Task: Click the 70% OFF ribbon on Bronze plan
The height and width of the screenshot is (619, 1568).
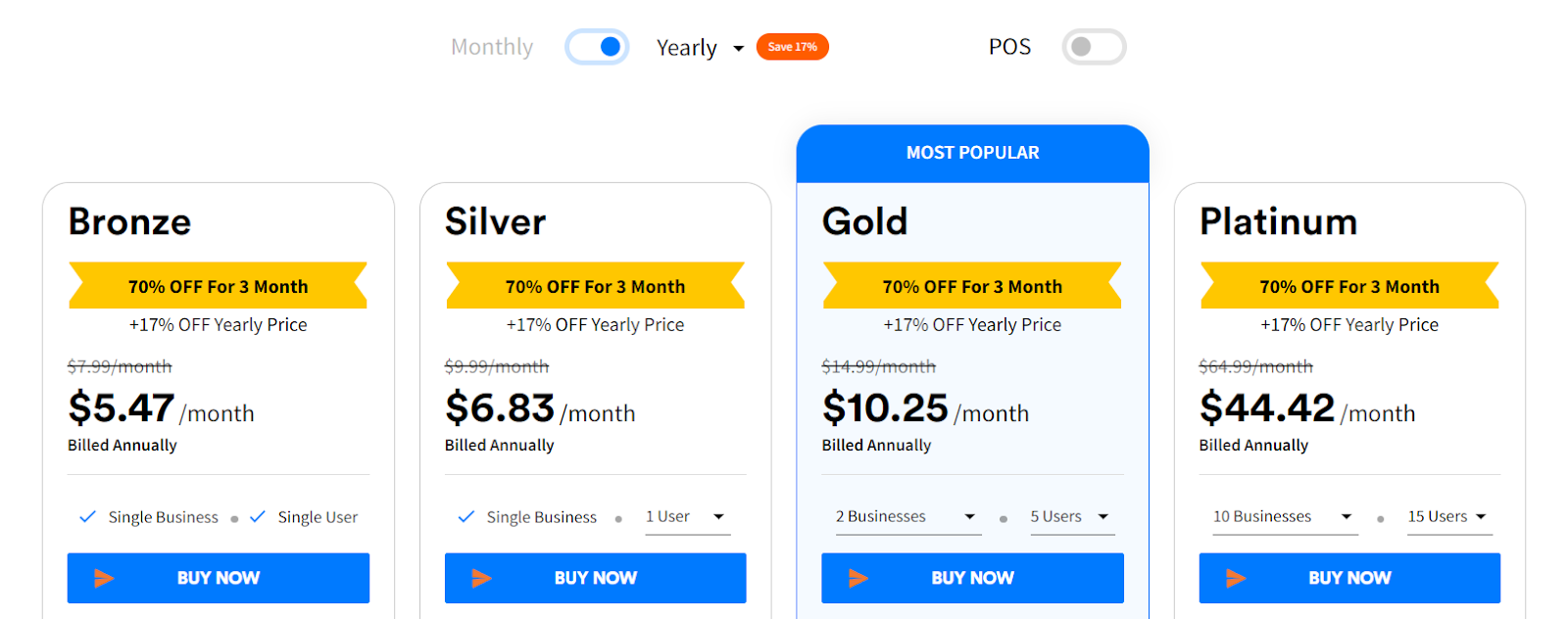Action: 218,286
